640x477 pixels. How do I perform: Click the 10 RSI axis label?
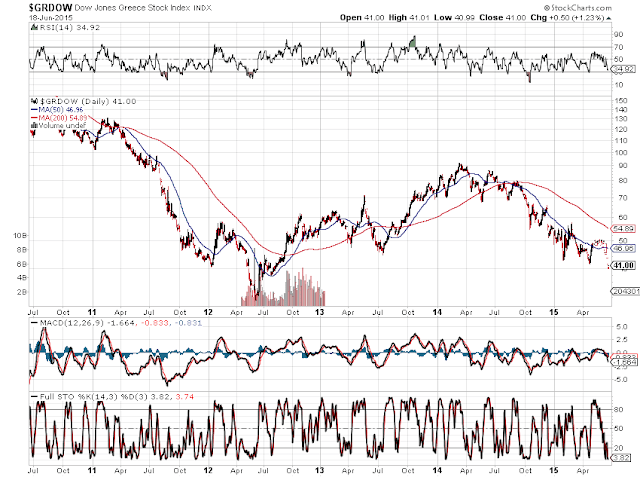coord(619,85)
